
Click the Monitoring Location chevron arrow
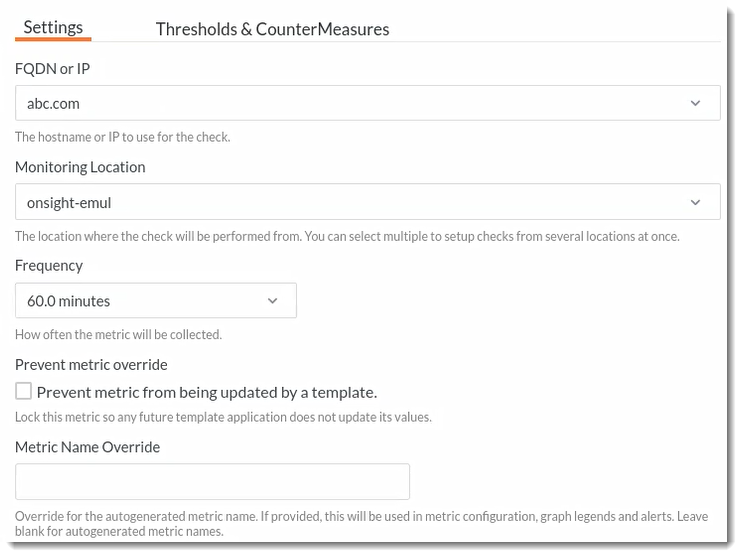coord(696,202)
